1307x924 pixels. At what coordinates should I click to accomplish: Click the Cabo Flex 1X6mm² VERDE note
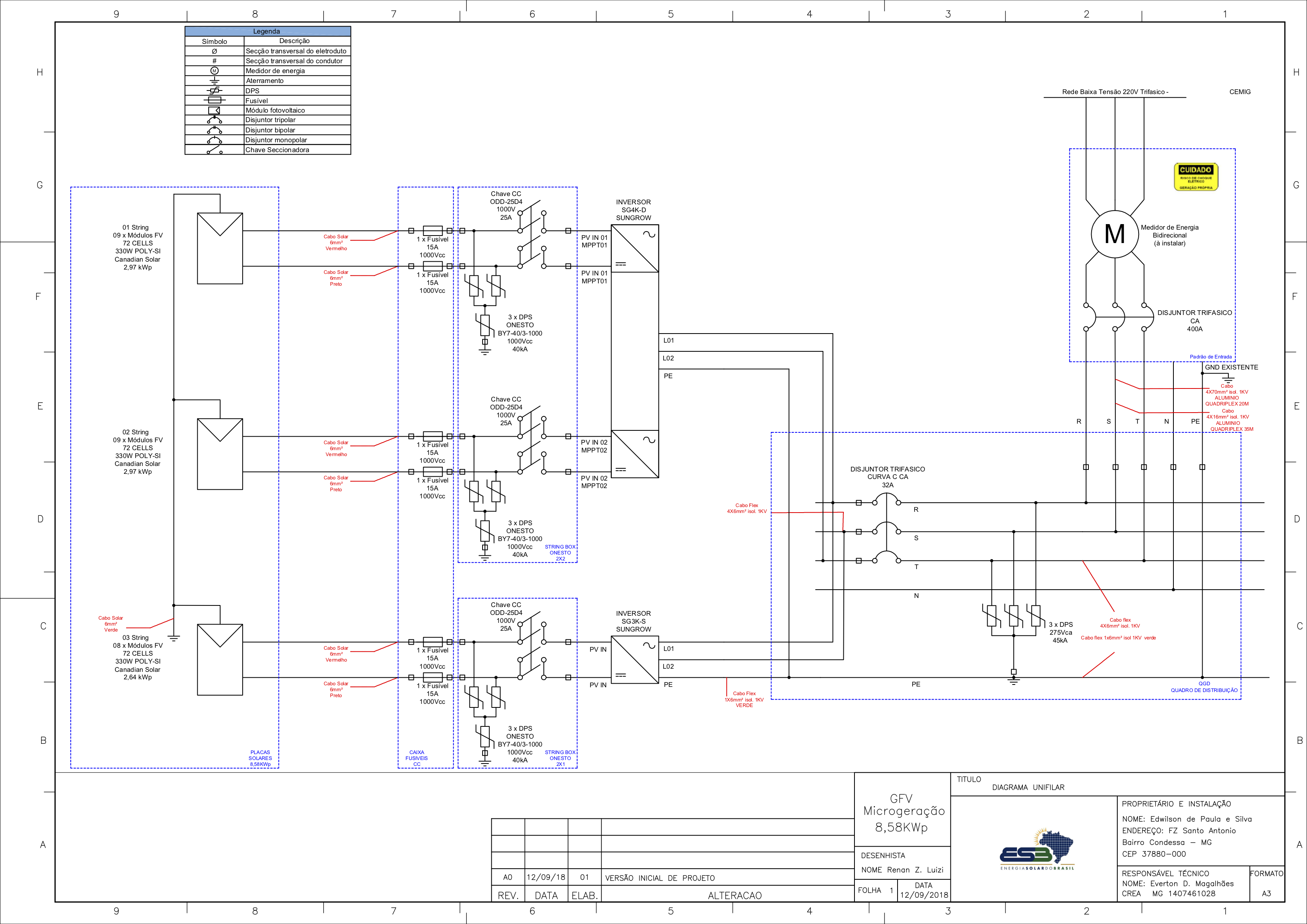(744, 699)
